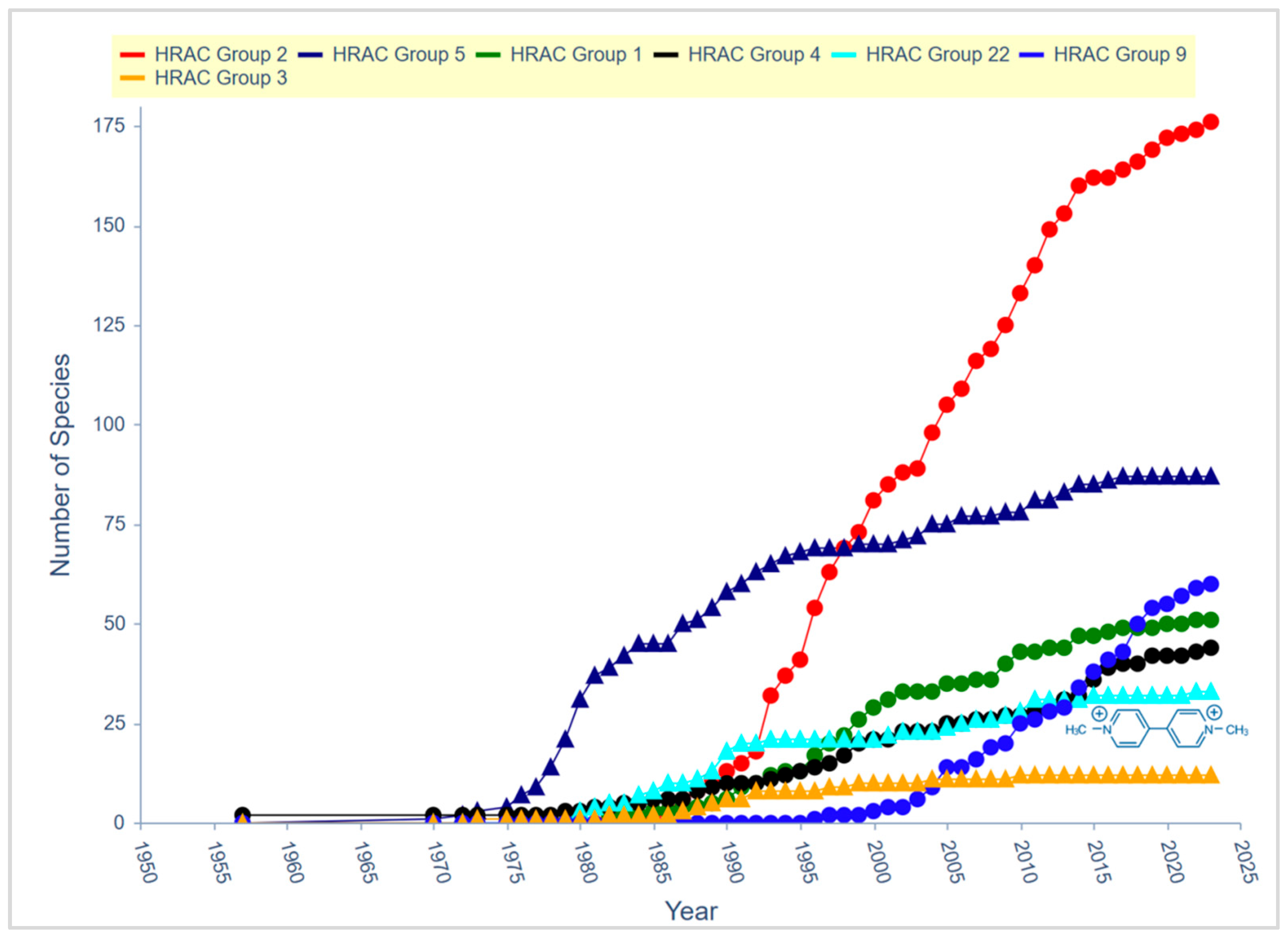This screenshot has height=940, width=1288.
Task: Click the paraquat chemical structure drawing
Action: click(1157, 727)
